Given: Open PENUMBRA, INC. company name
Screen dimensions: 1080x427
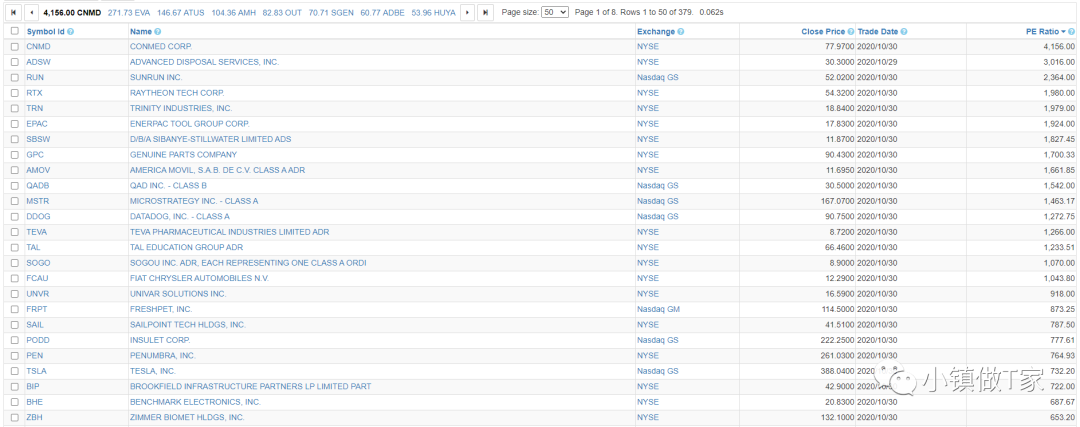Looking at the screenshot, I should coord(163,355).
